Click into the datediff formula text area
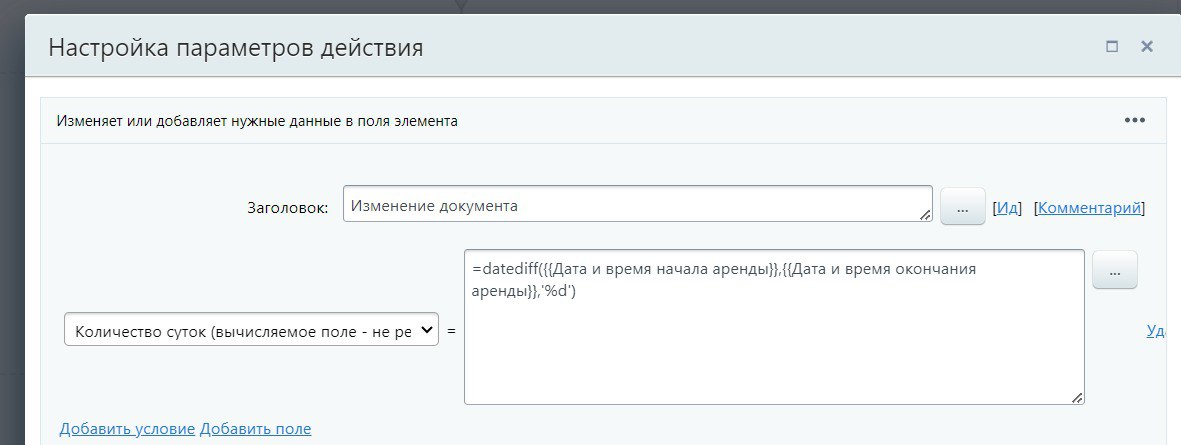Image resolution: width=1181 pixels, height=445 pixels. (773, 340)
